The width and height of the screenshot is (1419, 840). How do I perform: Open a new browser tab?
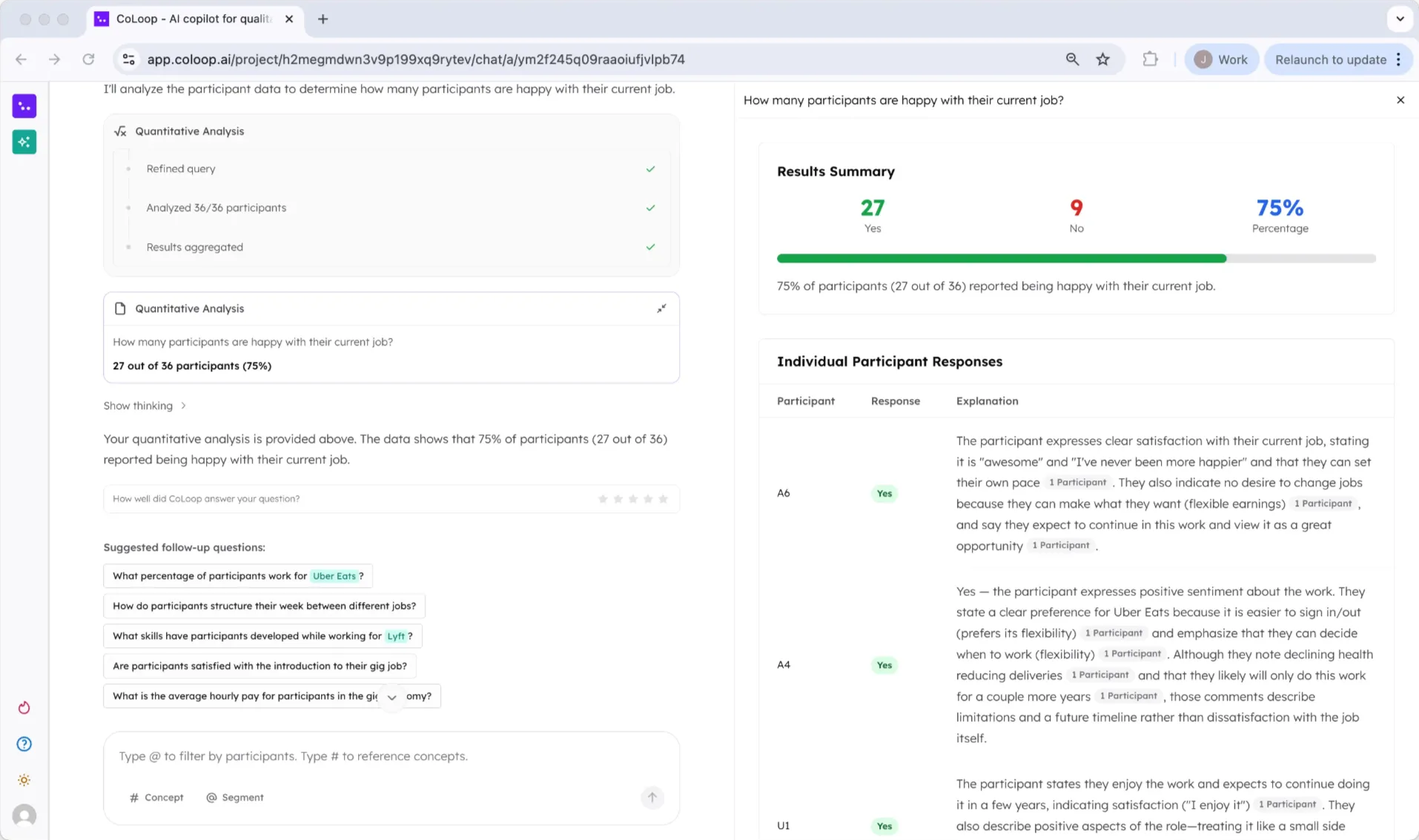[322, 19]
